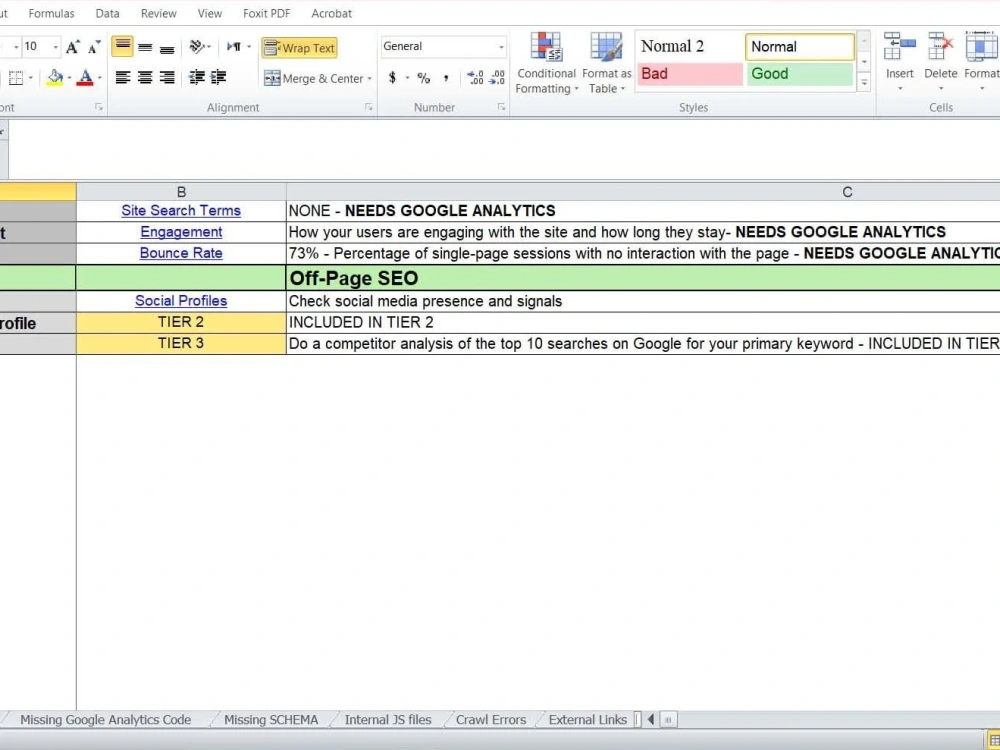Apply Good cell style
This screenshot has width=1000, height=750.
[800, 74]
